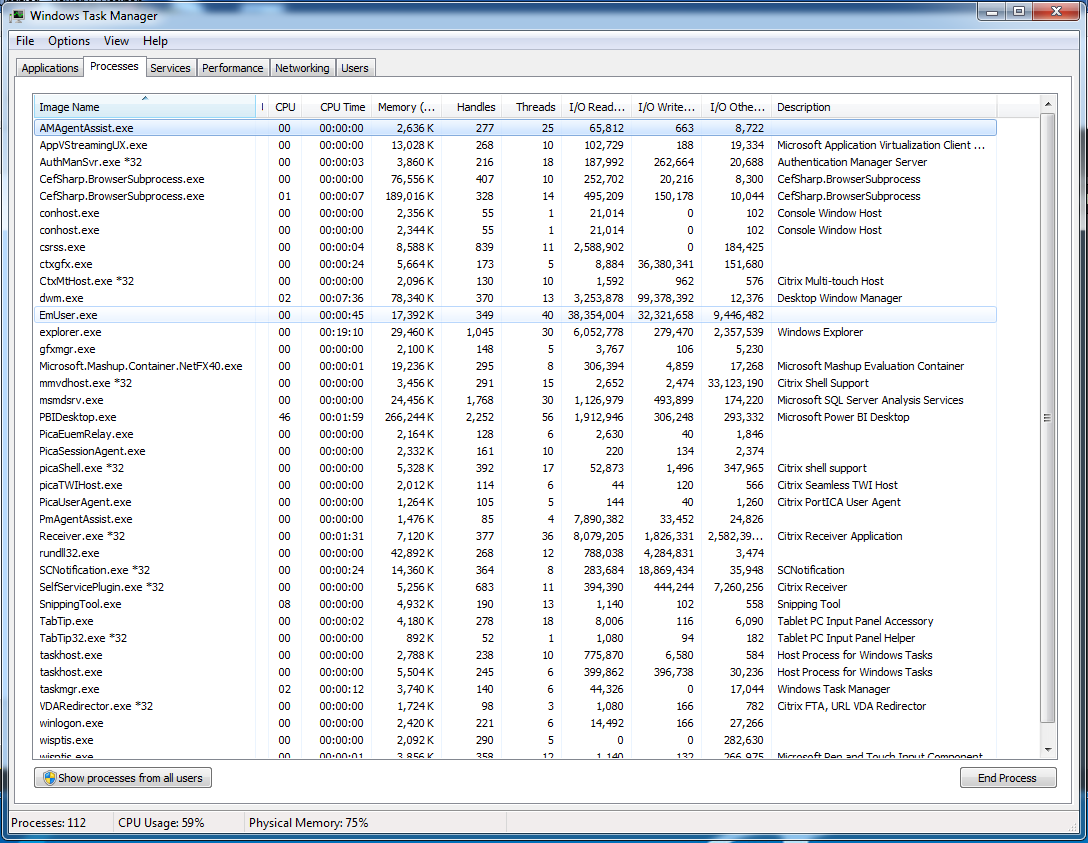Sort by Image Name column header
Screen dimensions: 1088x843
coord(144,107)
